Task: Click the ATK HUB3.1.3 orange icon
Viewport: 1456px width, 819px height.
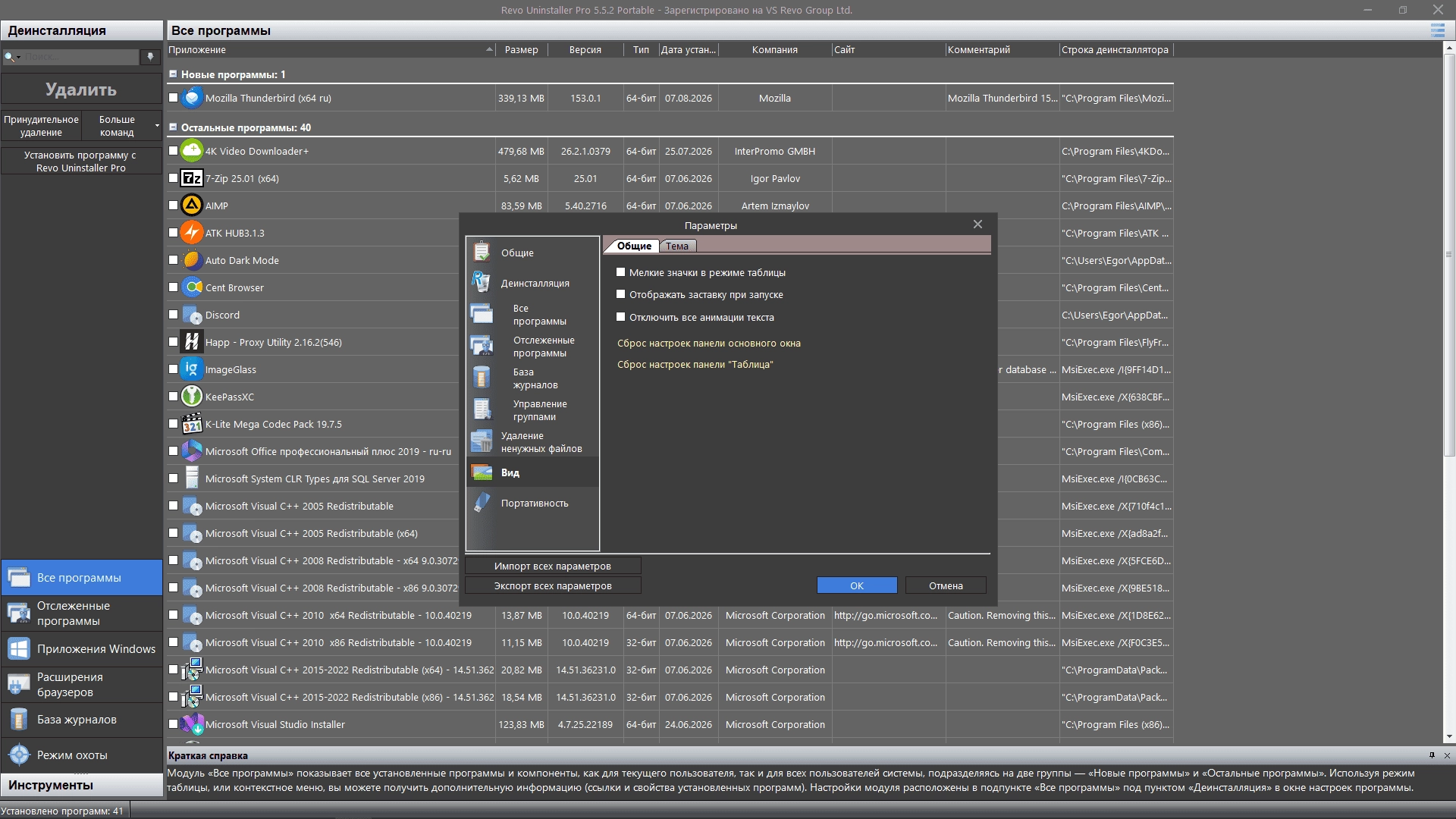Action: point(192,233)
